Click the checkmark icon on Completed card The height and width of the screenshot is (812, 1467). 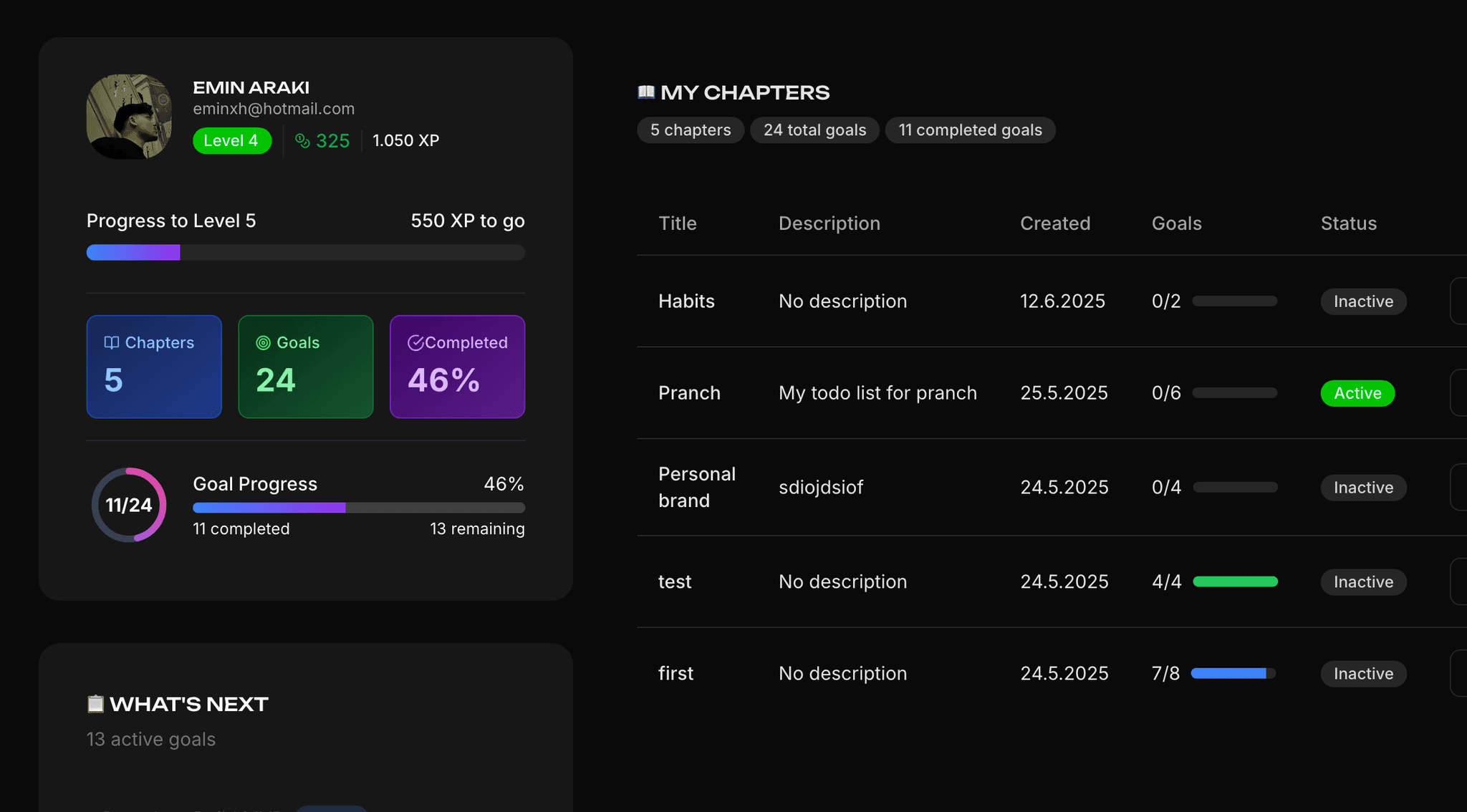pos(415,343)
